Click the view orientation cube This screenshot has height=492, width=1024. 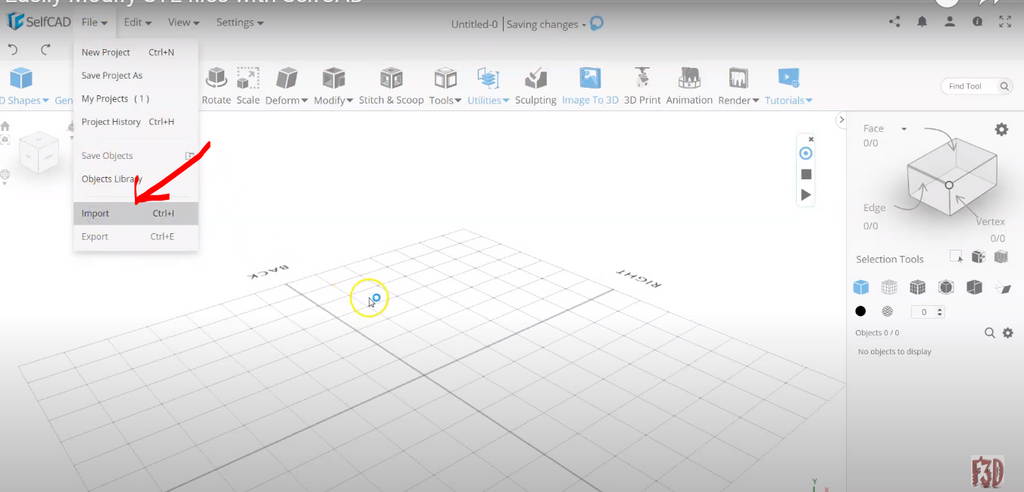coord(39,152)
